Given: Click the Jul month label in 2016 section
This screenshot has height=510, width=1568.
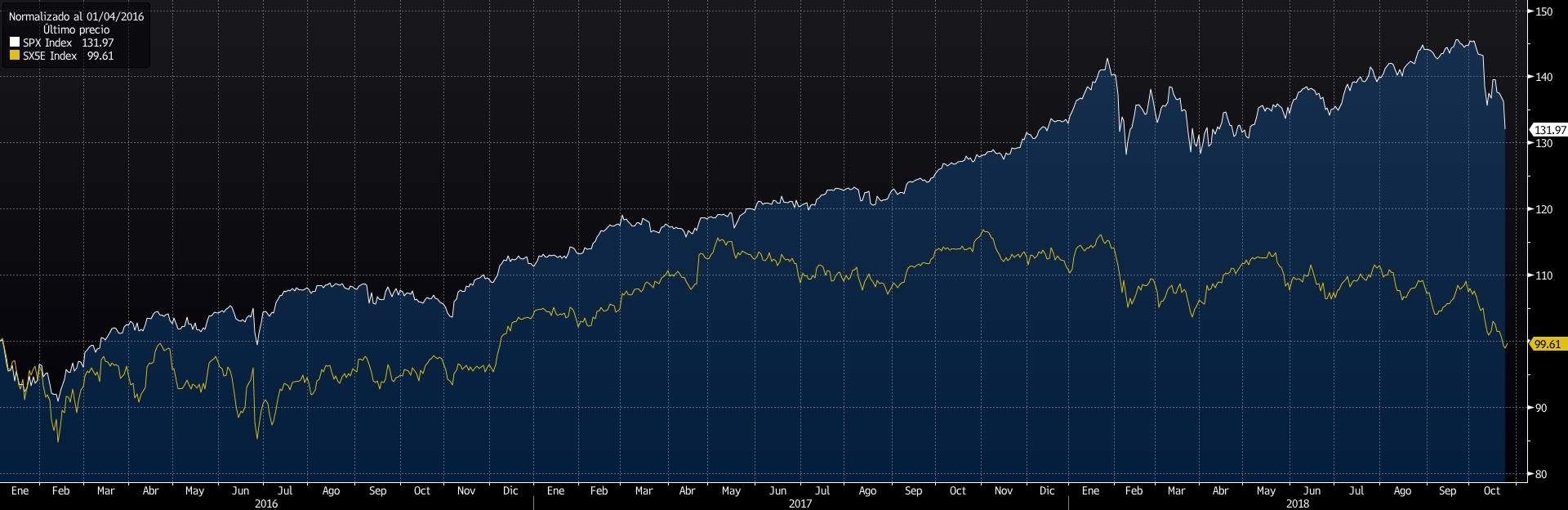Looking at the screenshot, I should (x=285, y=491).
